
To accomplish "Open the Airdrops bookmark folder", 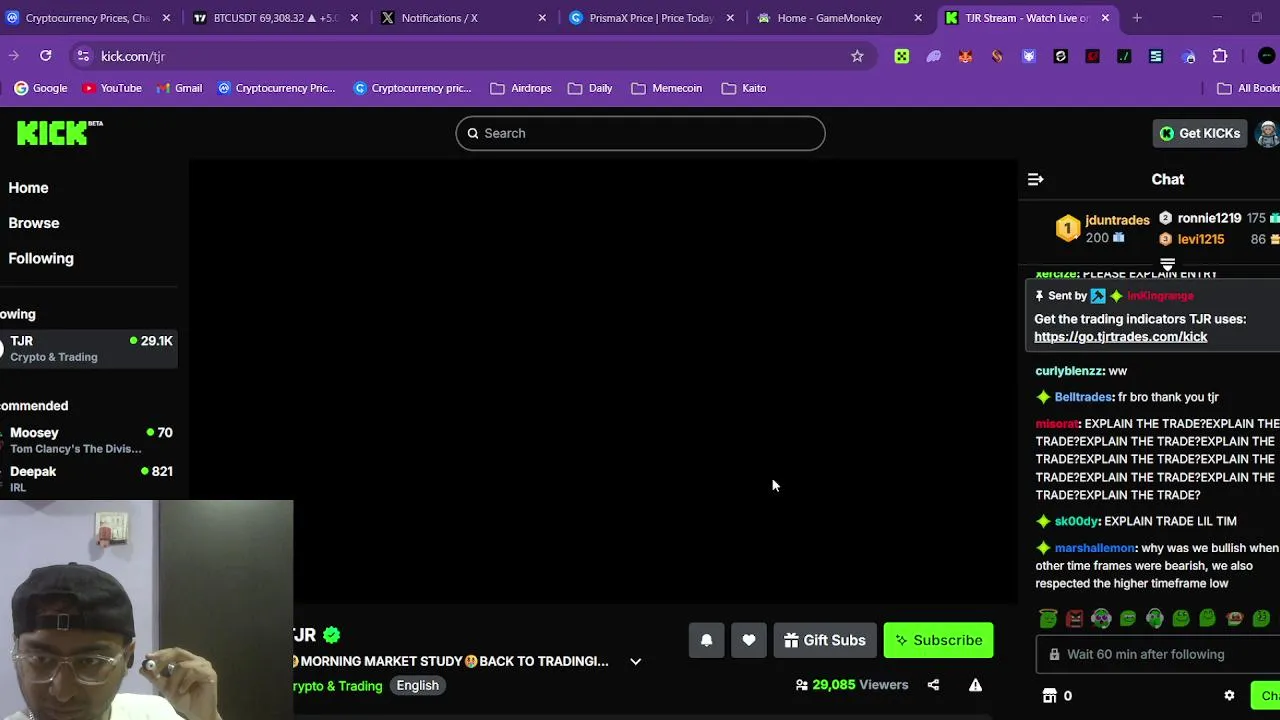I will [x=521, y=88].
